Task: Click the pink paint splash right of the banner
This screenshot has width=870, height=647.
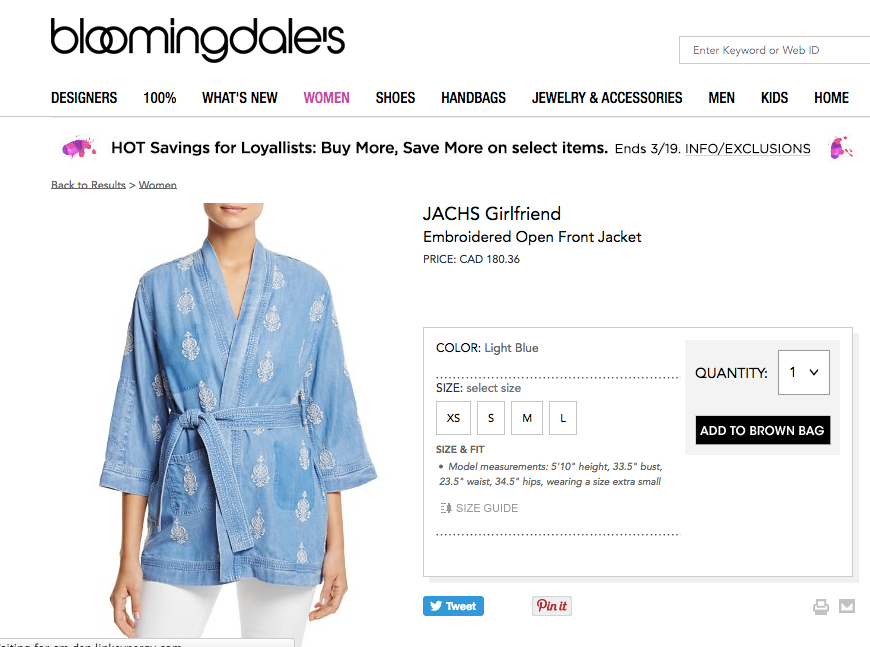Action: pos(841,148)
